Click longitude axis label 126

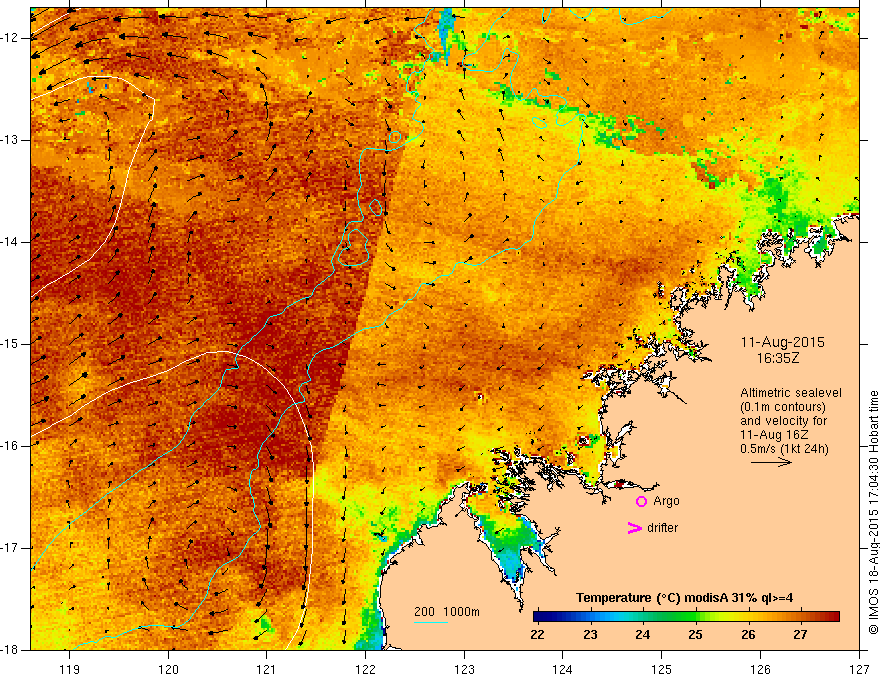tap(760, 669)
